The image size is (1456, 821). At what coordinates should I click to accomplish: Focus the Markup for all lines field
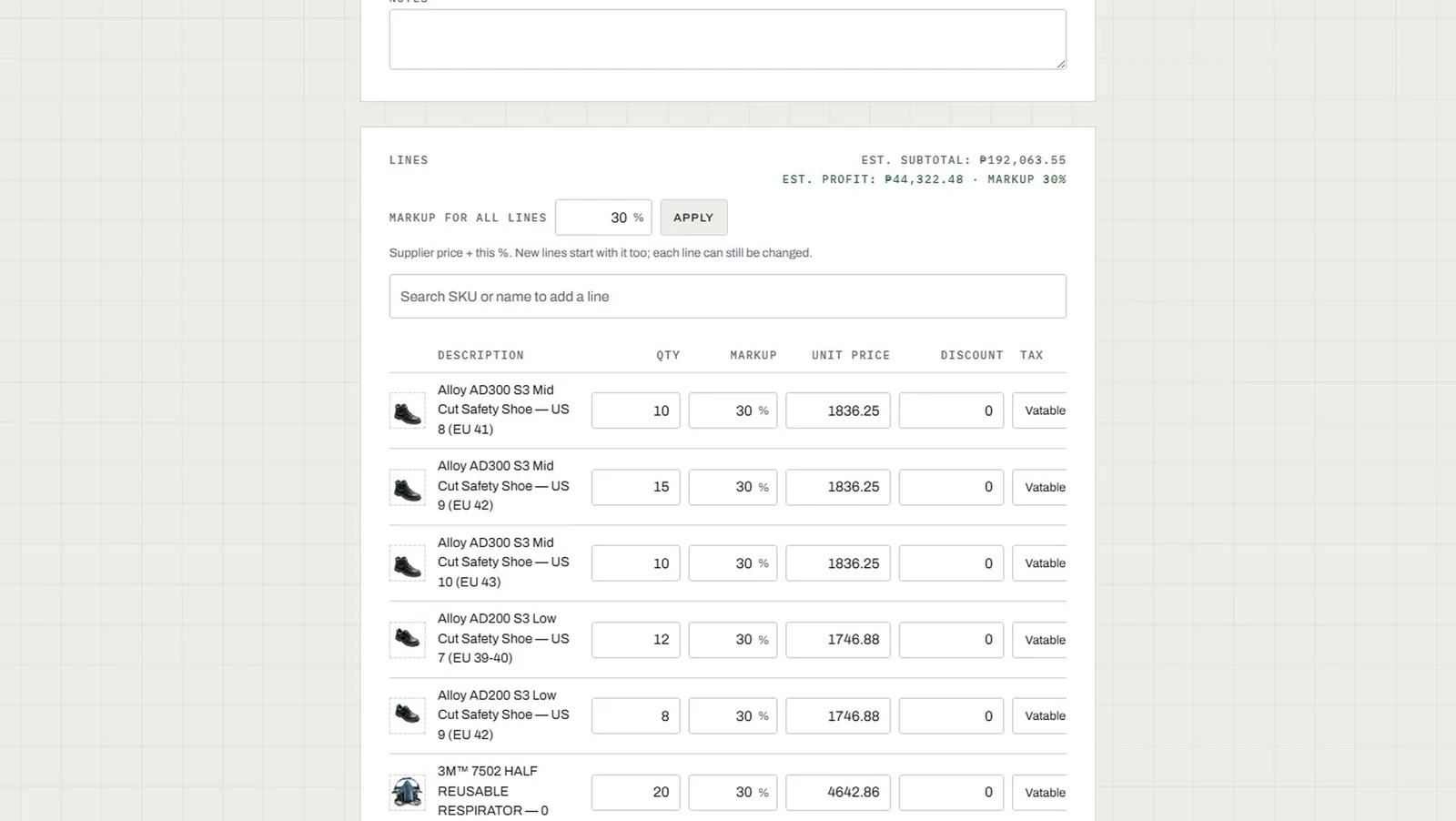pos(603,218)
